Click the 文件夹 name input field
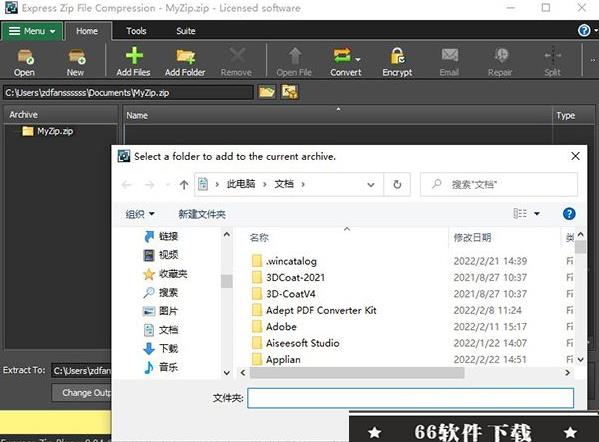This screenshot has height=442, width=599. click(x=411, y=398)
